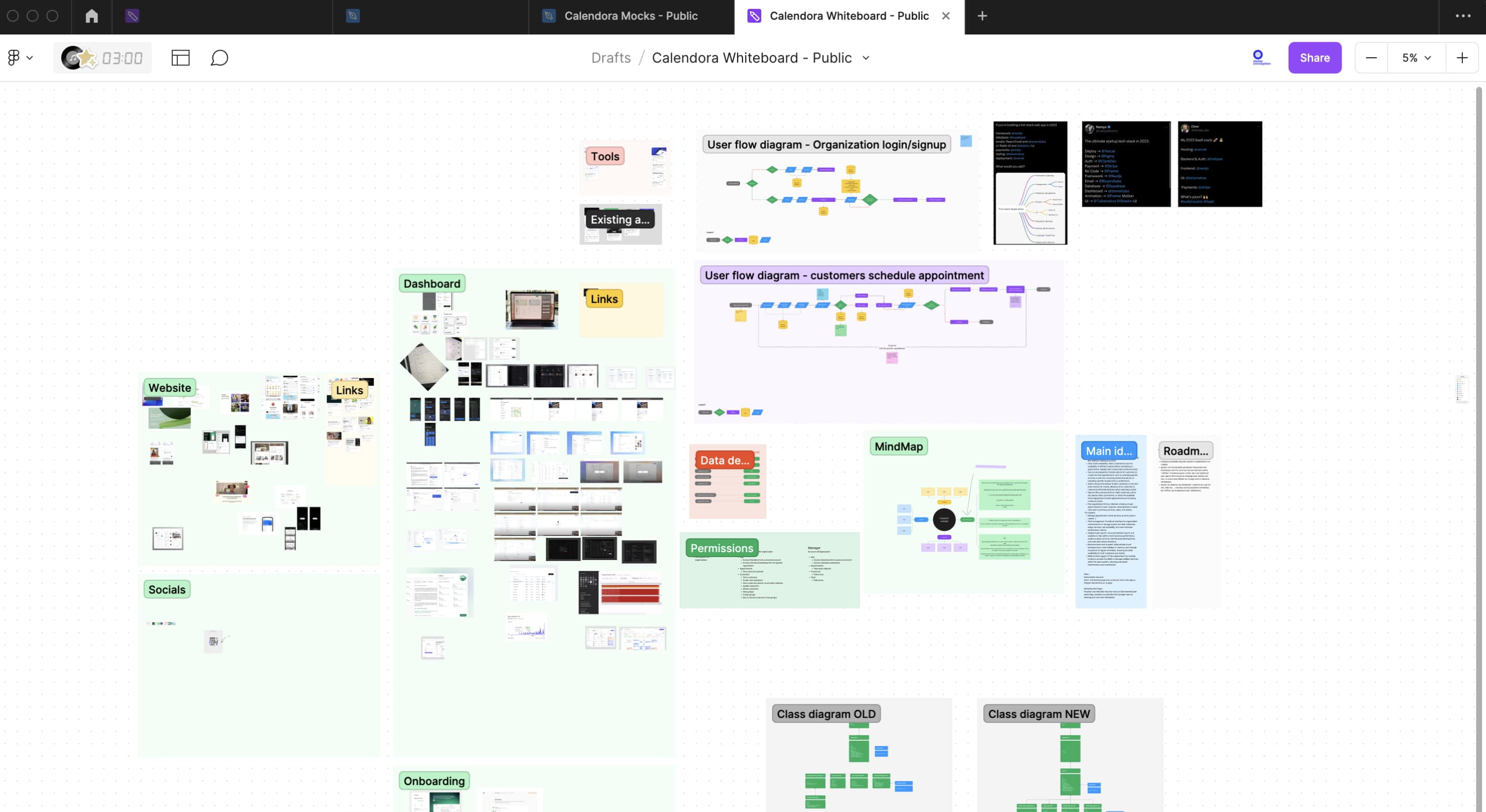Close the Calendora Whiteboard tab
The height and width of the screenshot is (812, 1486).
click(945, 16)
